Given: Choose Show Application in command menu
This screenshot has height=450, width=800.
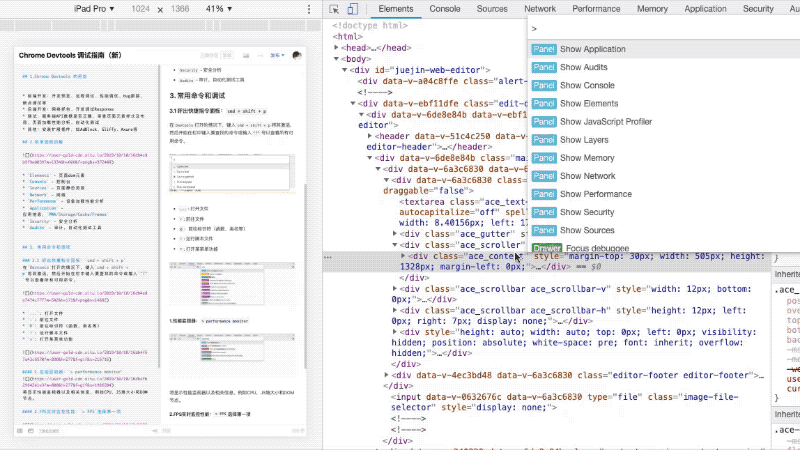Looking at the screenshot, I should [664, 49].
